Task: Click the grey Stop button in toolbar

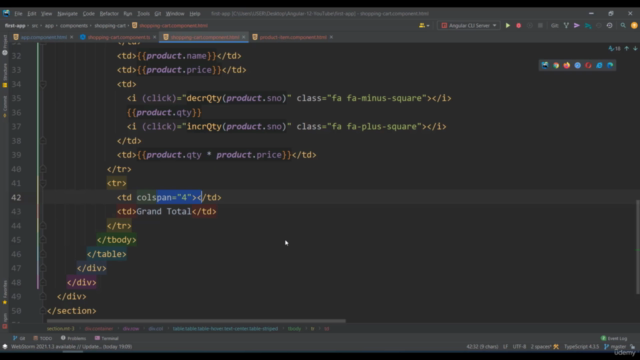Action: click(540, 25)
